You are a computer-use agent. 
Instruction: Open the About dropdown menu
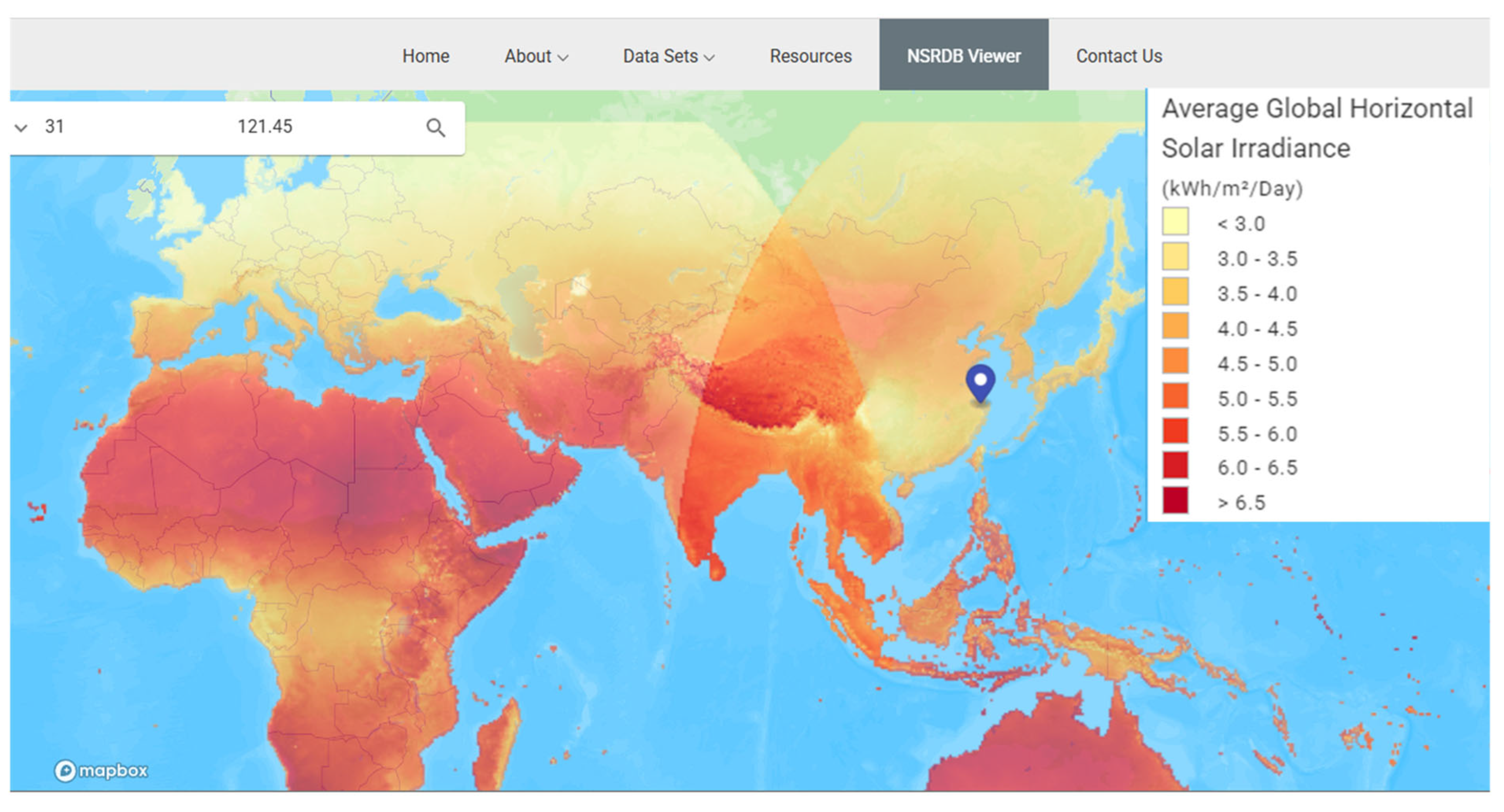[x=535, y=56]
